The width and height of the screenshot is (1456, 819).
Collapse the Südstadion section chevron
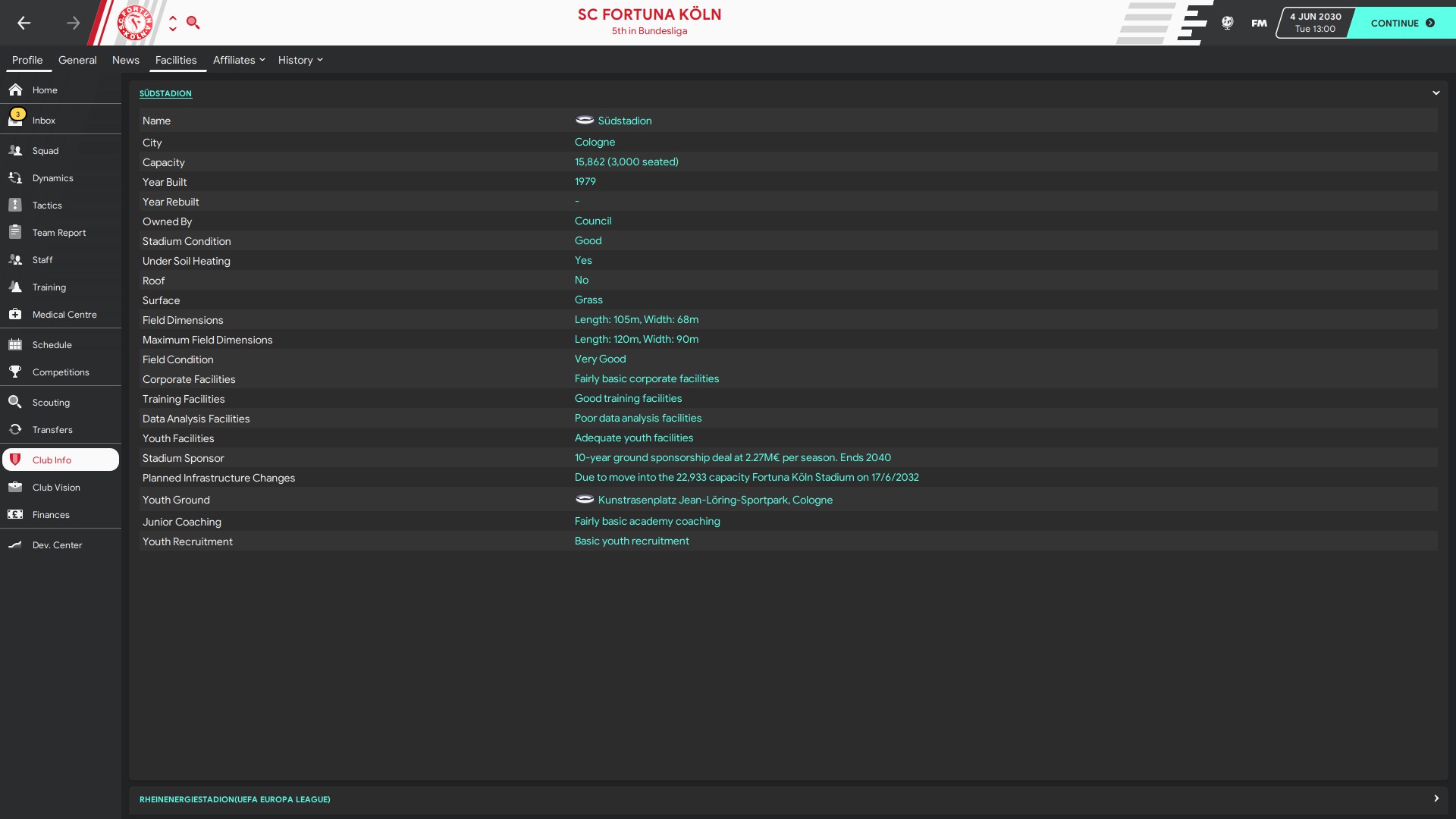pyautogui.click(x=1436, y=93)
